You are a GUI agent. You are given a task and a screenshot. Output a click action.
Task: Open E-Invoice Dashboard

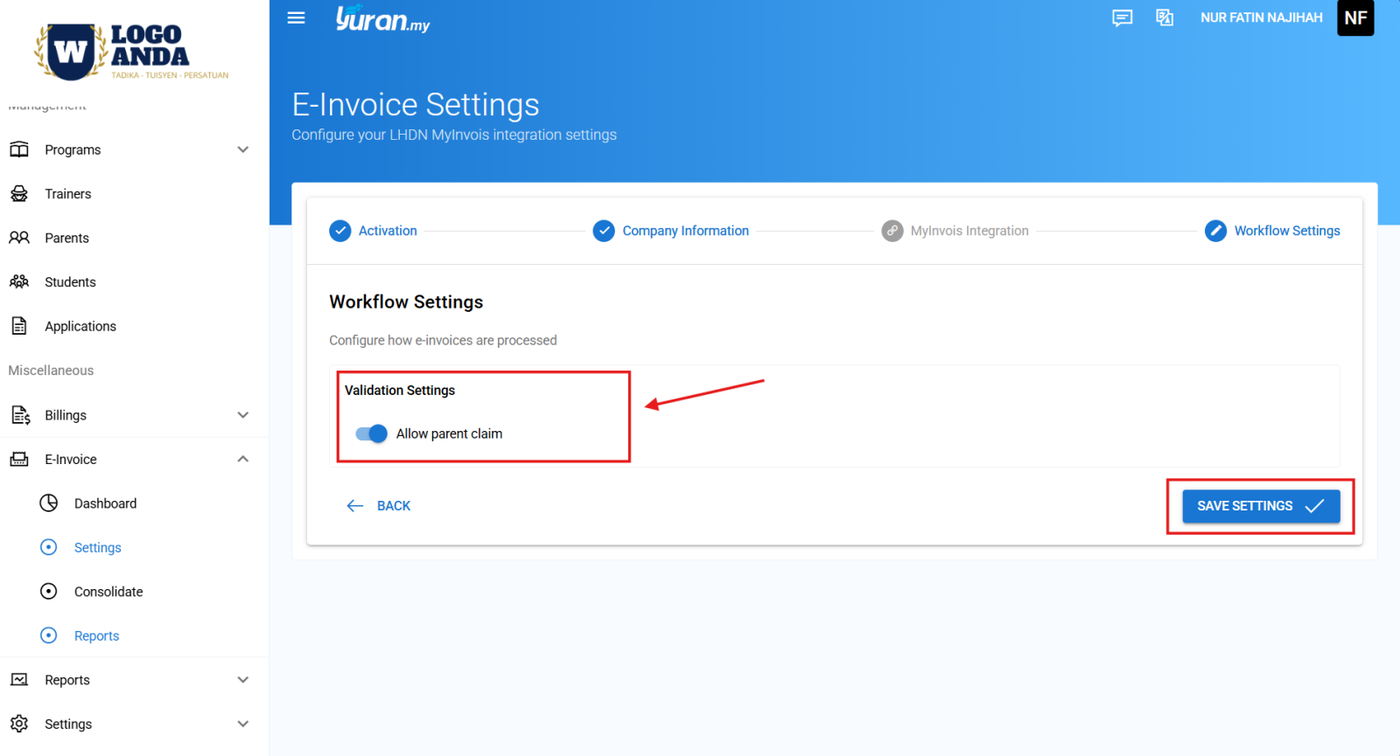[105, 503]
